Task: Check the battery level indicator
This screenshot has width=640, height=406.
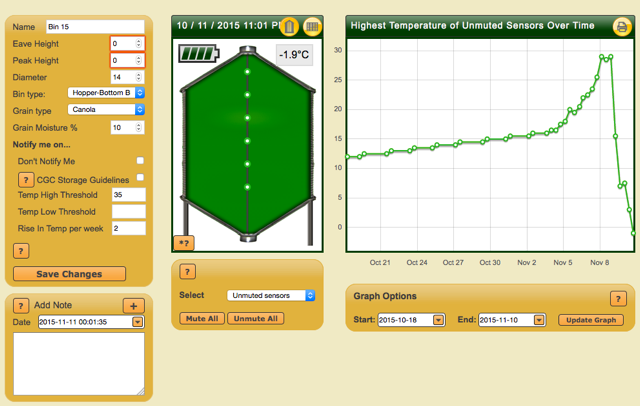Action: pyautogui.click(x=199, y=53)
